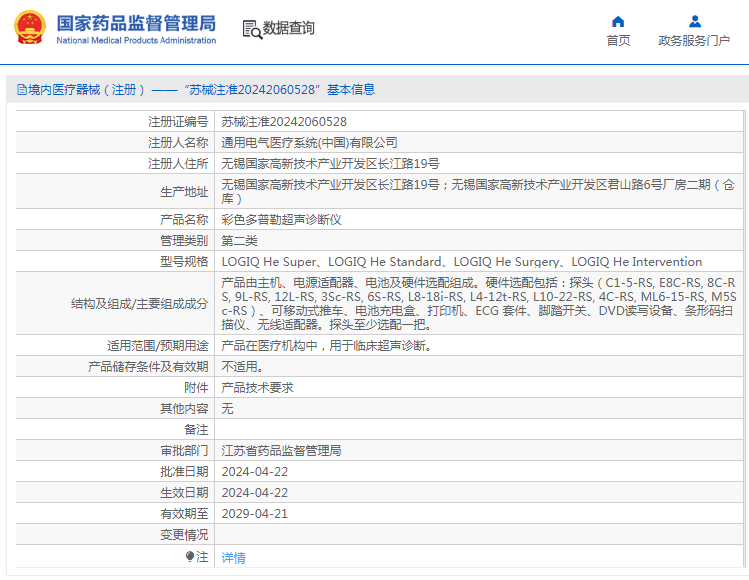
Task: Click National Medical Products Administration subtitle
Action: tap(136, 41)
